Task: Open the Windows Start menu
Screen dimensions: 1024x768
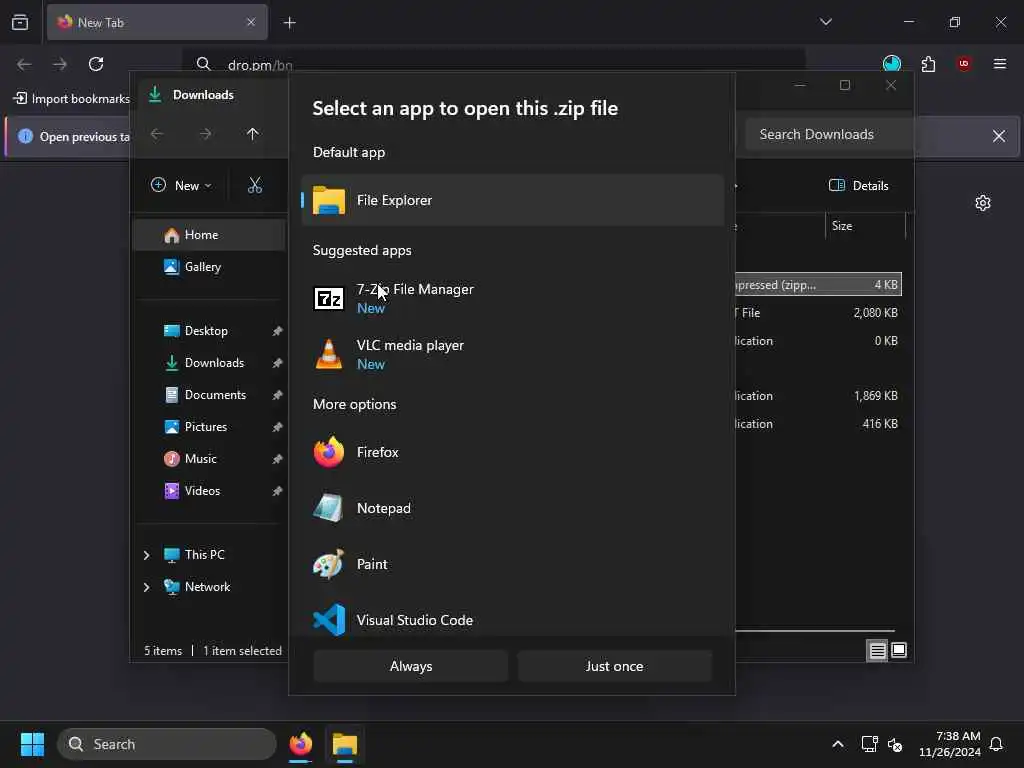Action: (32, 744)
